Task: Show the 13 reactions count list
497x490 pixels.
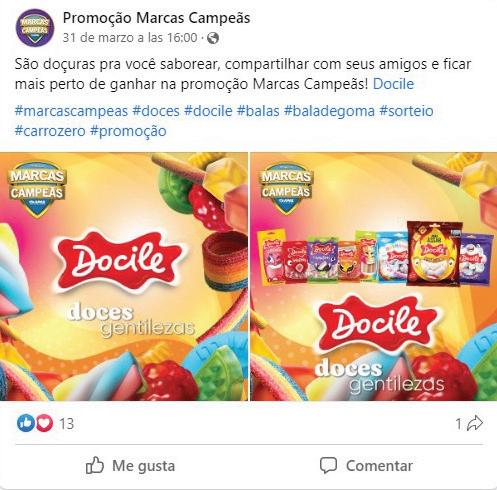Action: [x=67, y=424]
